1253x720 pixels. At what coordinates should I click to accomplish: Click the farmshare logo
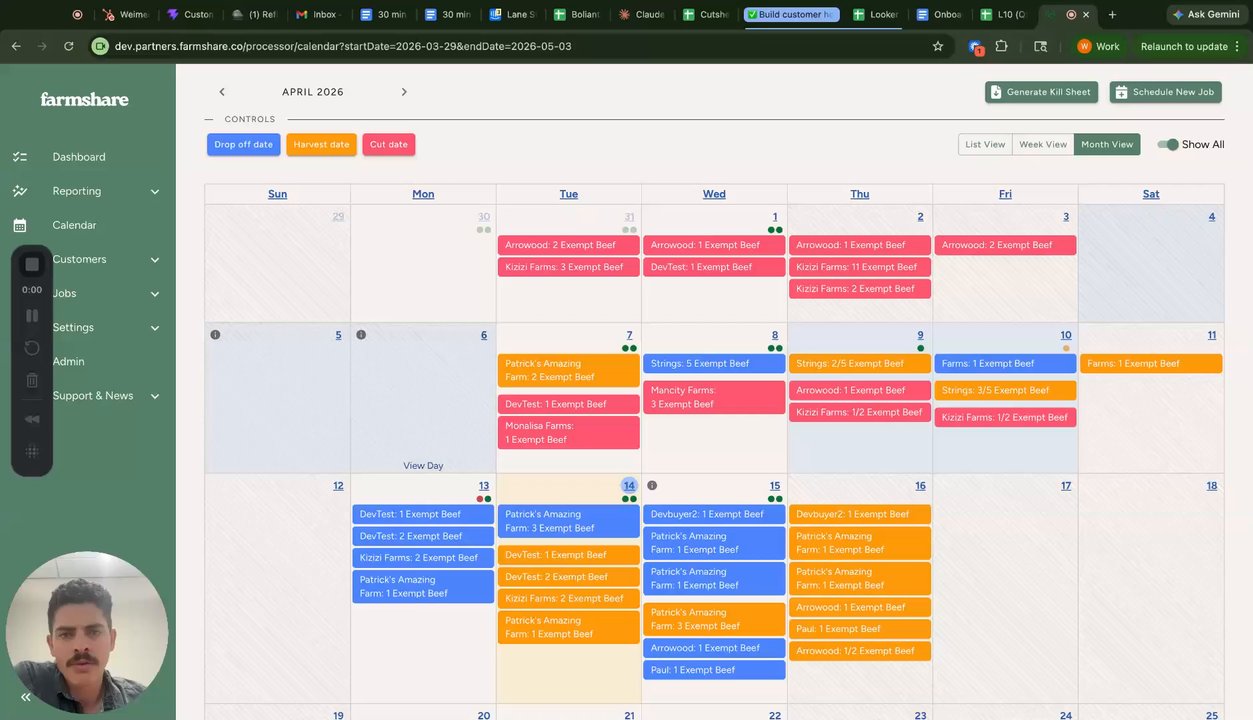[84, 99]
